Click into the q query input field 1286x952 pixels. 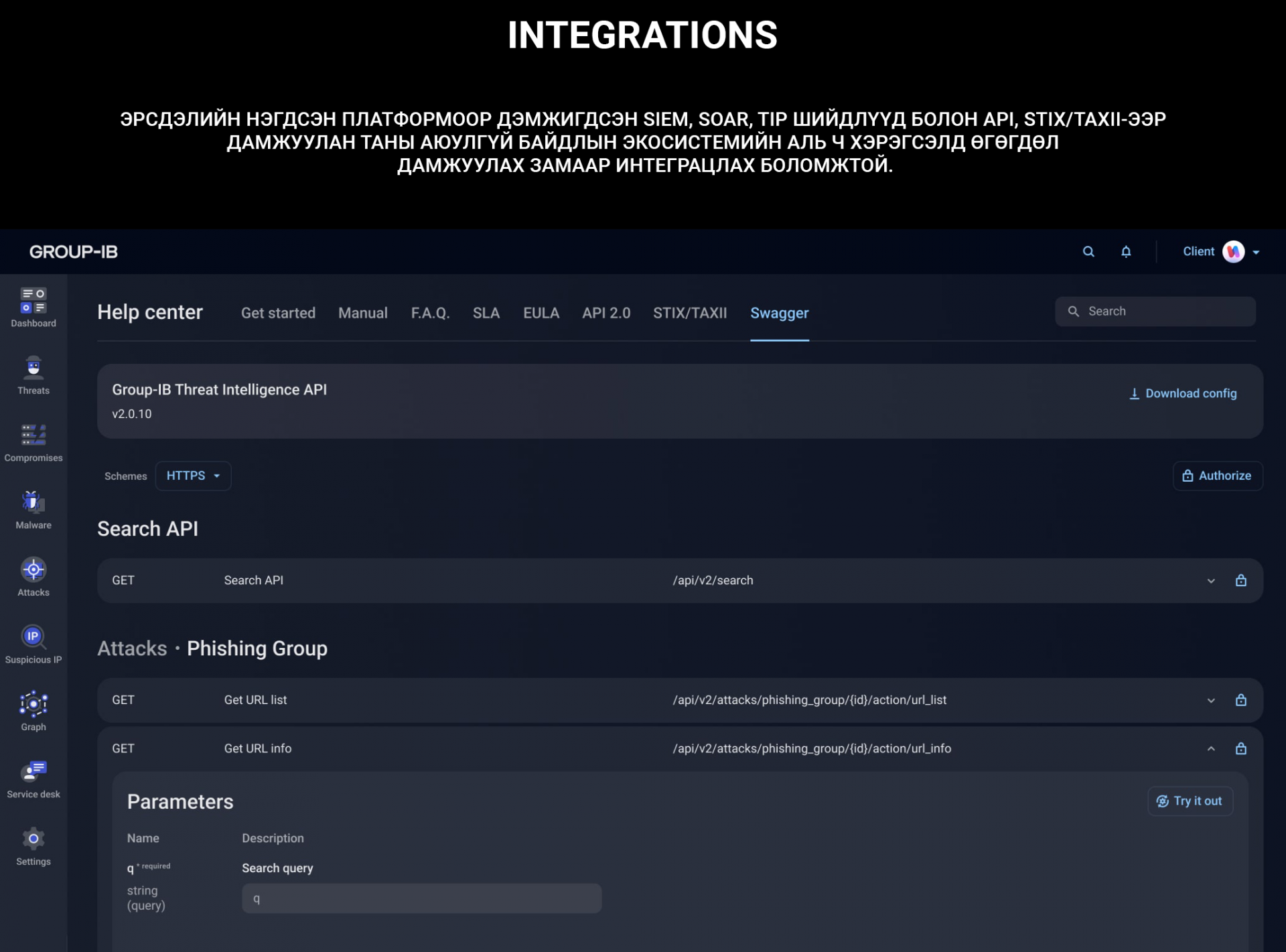click(x=421, y=899)
